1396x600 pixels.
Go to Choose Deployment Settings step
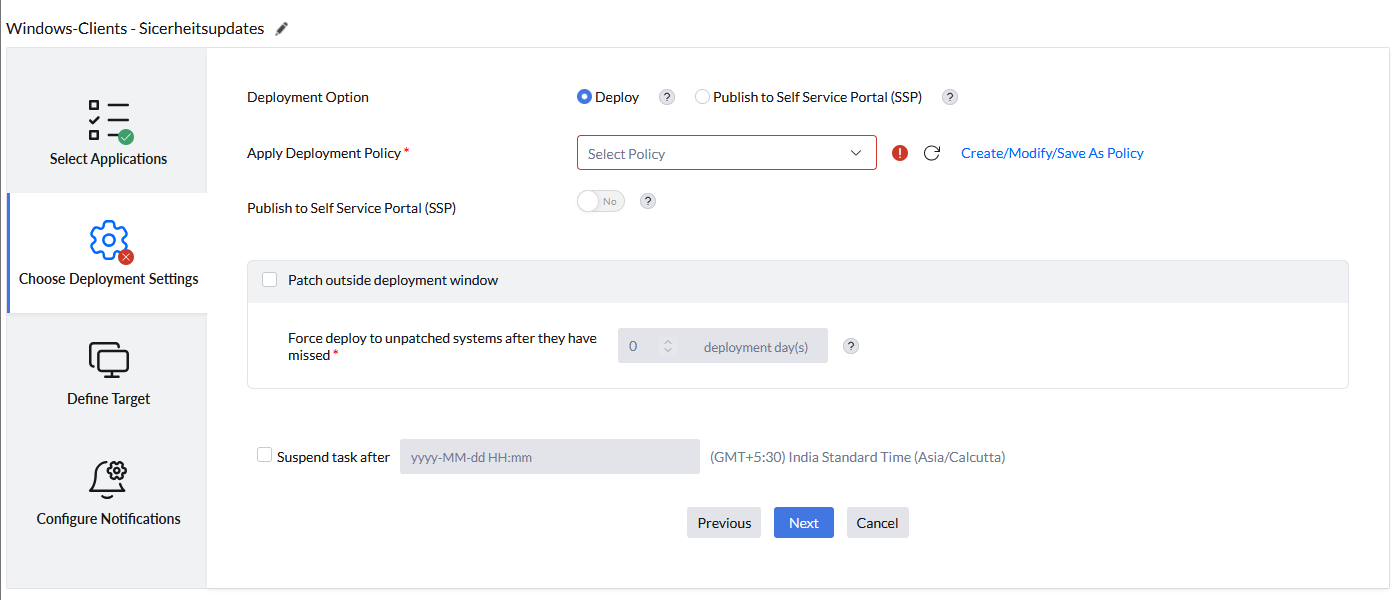[x=108, y=253]
